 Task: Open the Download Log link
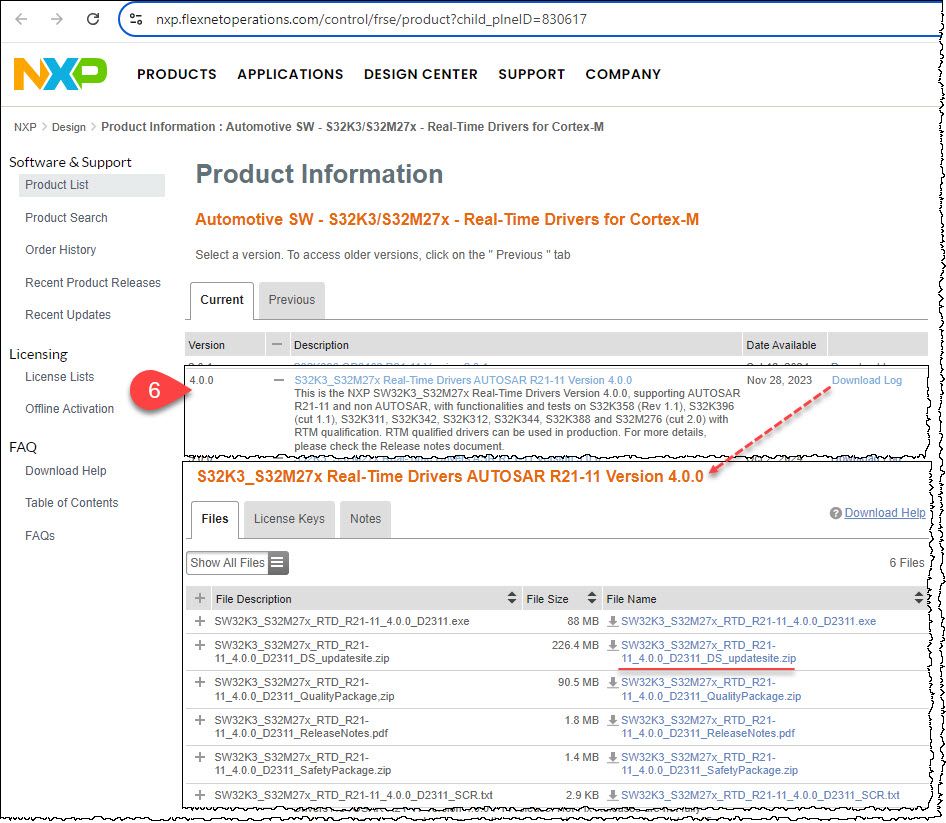[x=867, y=380]
